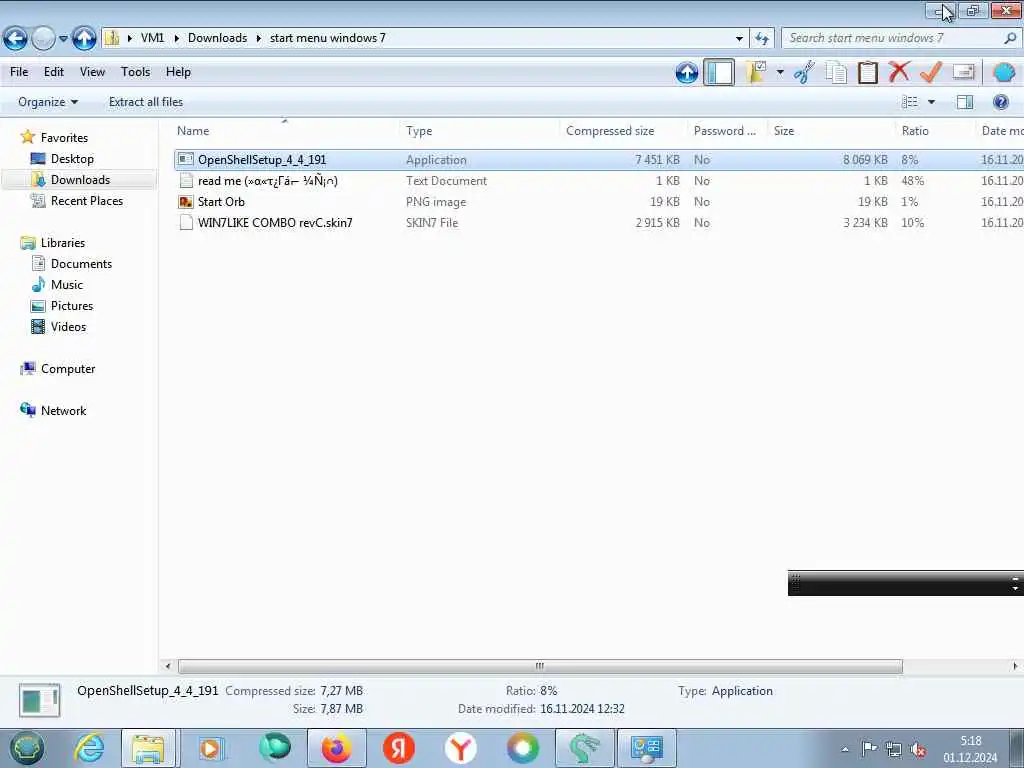Open Libraries in navigation pane
The height and width of the screenshot is (768, 1024).
pos(63,242)
